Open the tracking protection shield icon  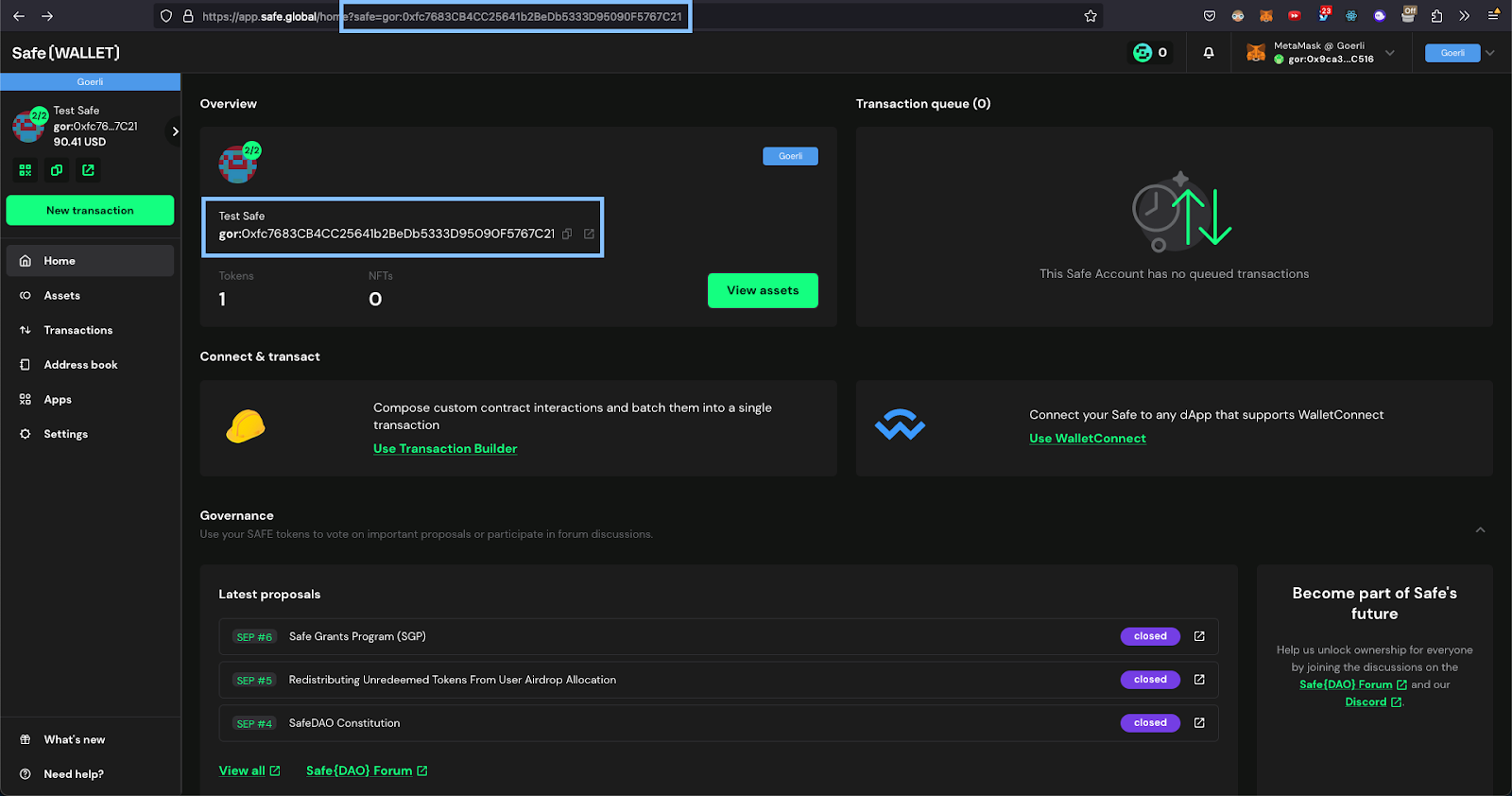(x=166, y=16)
